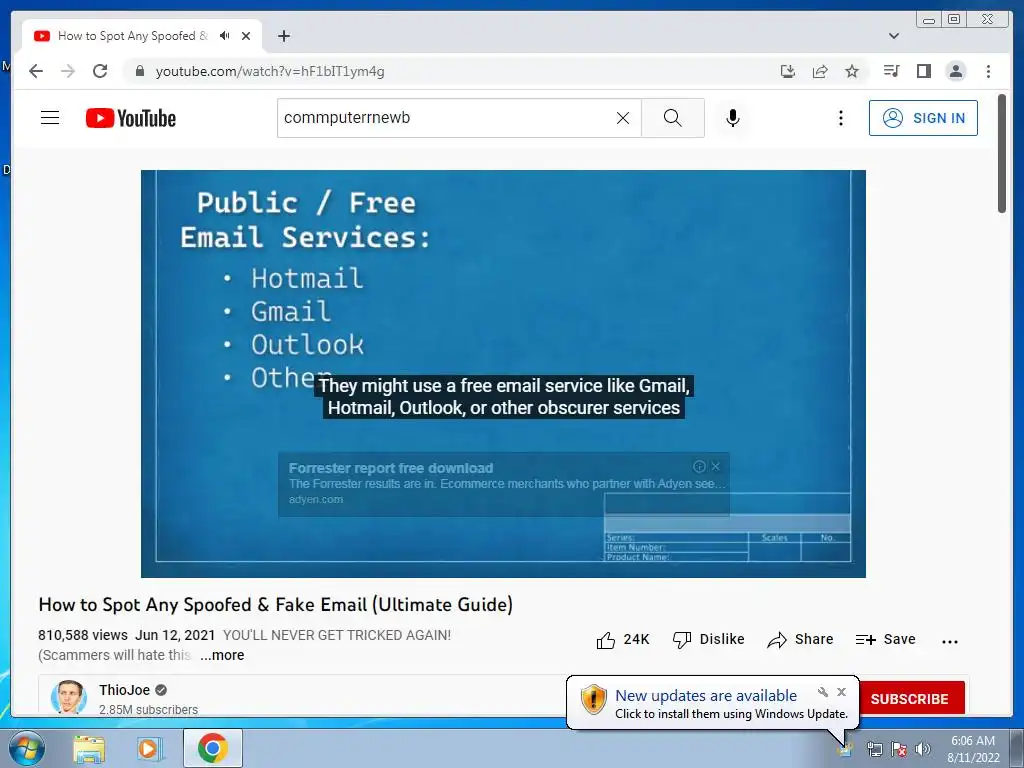Screen dimensions: 1024x768
Task: Install YouTube app from address bar
Action: point(788,71)
